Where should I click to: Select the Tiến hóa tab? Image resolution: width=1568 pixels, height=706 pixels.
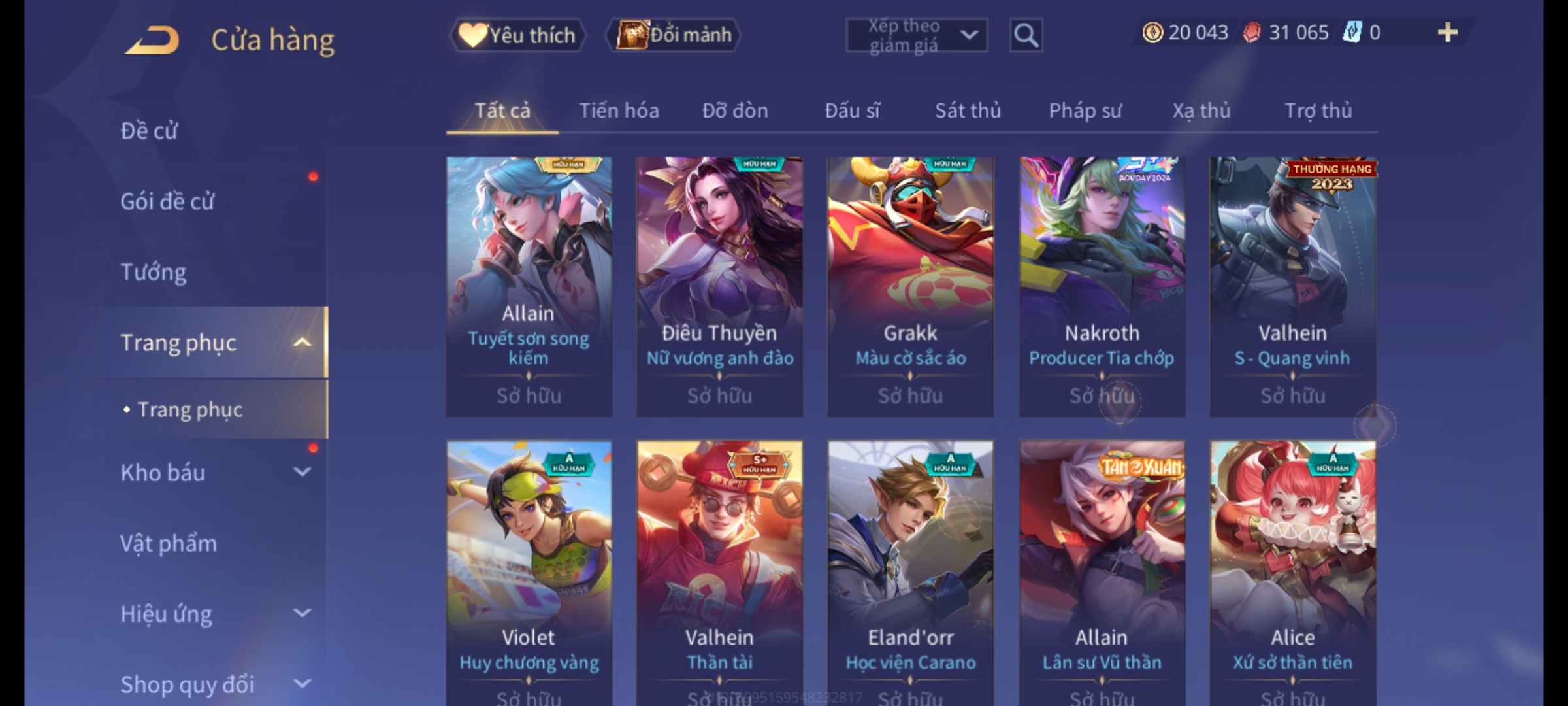click(x=619, y=110)
